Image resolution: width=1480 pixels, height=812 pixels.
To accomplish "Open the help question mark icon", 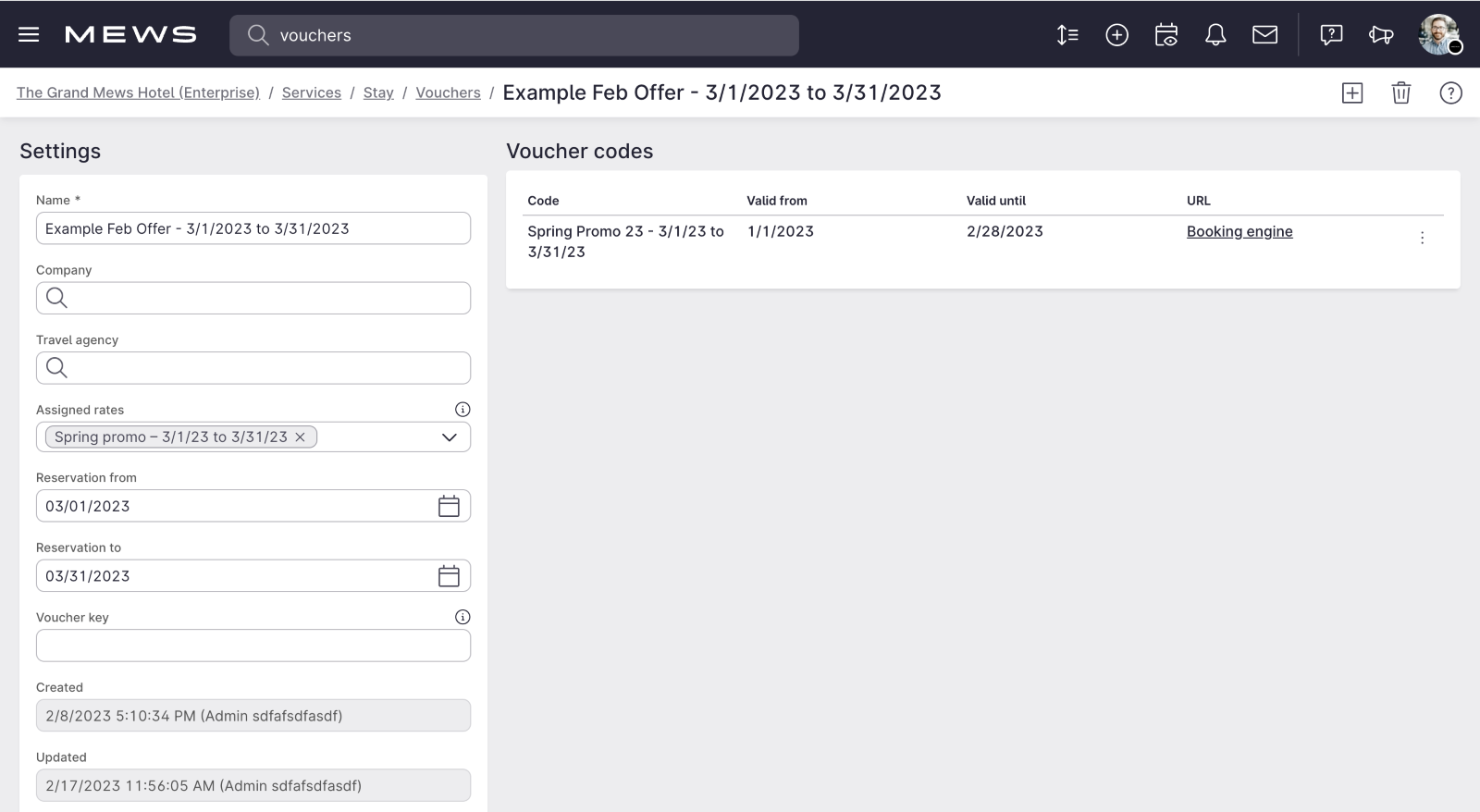I will (x=1450, y=92).
